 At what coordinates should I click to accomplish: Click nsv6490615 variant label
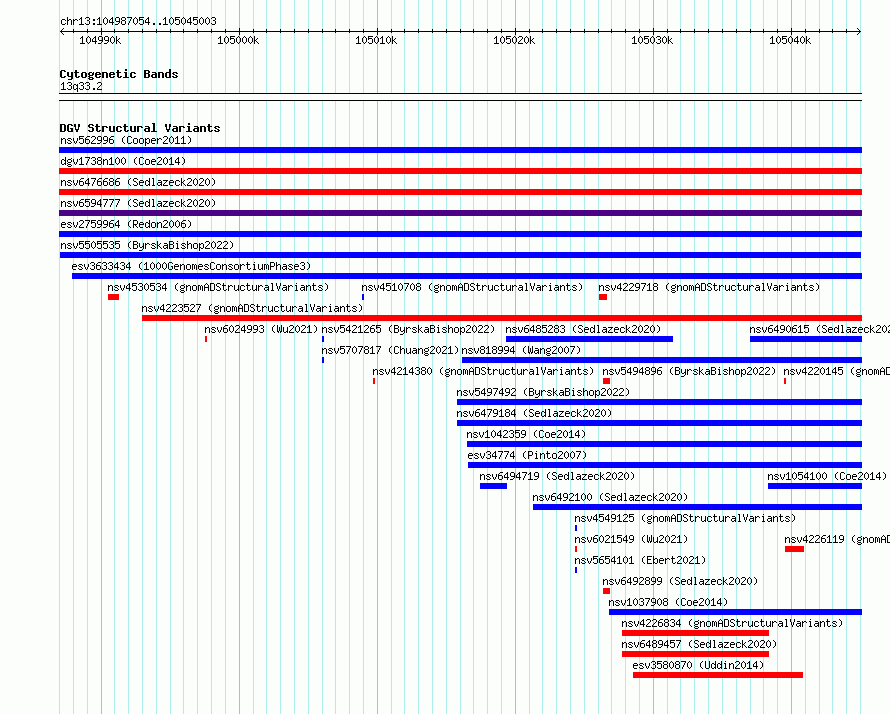[819, 329]
